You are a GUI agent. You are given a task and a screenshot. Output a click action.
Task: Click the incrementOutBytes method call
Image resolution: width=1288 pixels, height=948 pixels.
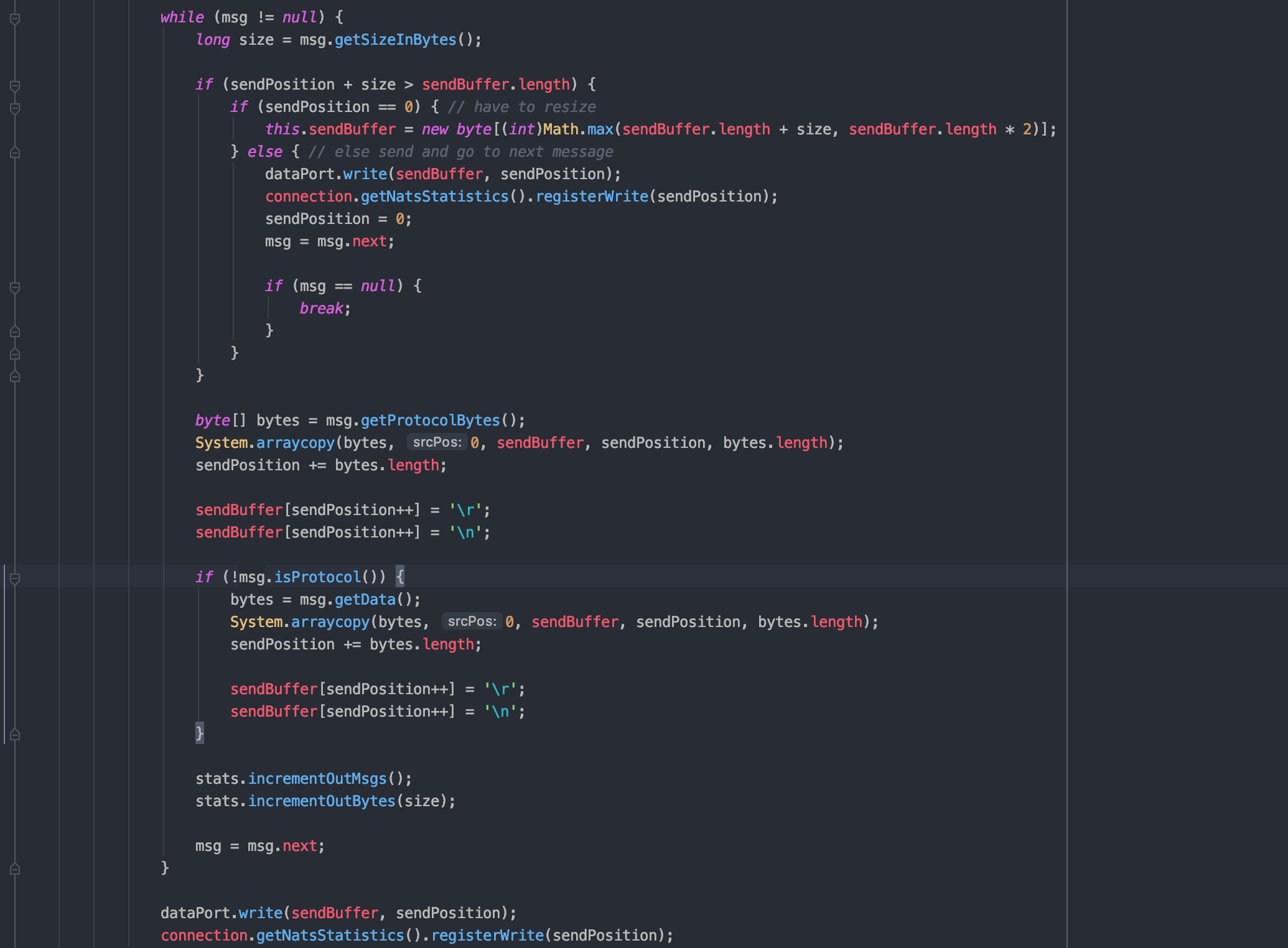(x=322, y=801)
